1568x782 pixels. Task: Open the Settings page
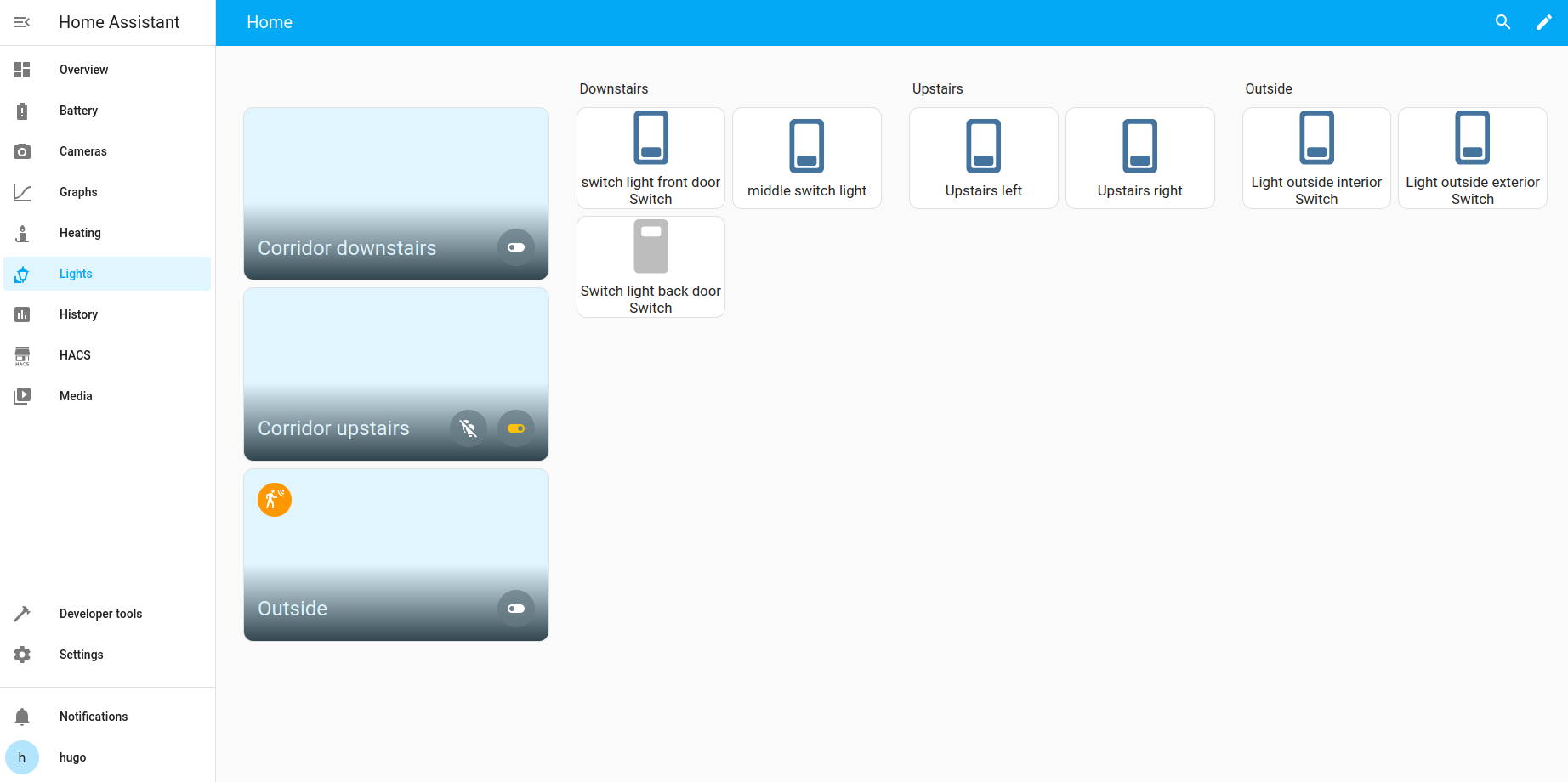(x=81, y=654)
